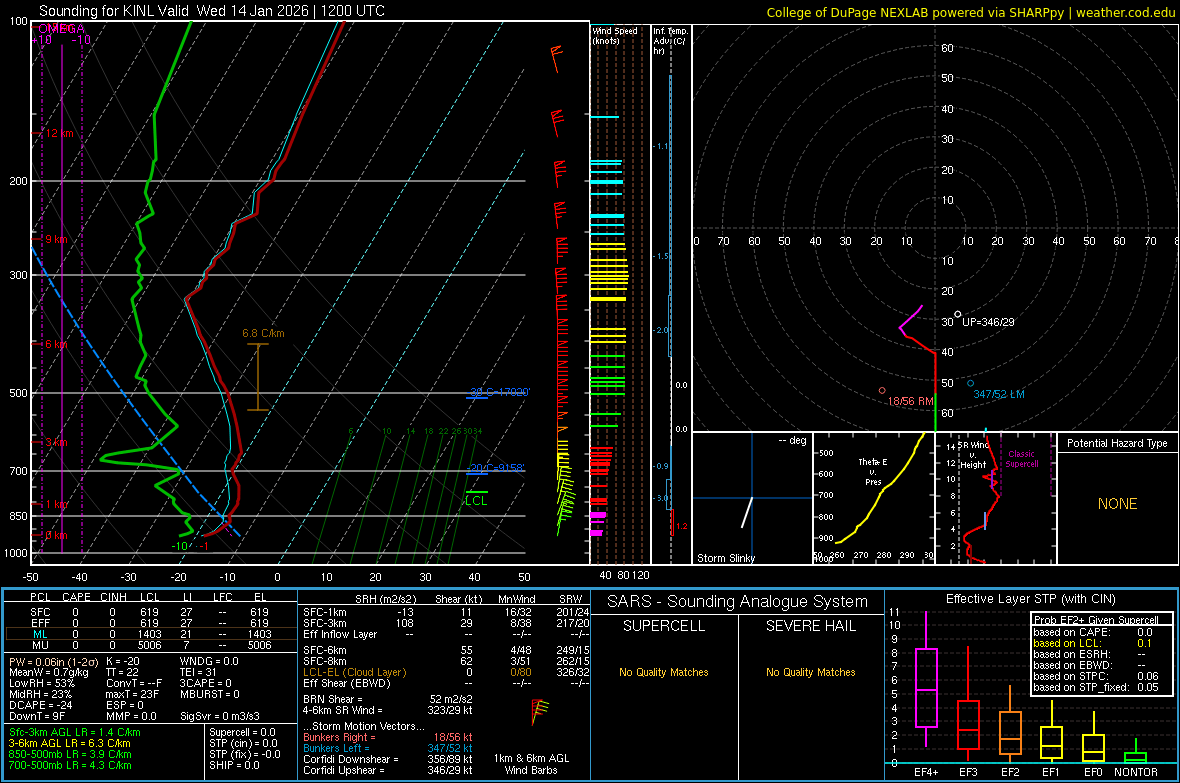Click the red EF3 box plot
The height and width of the screenshot is (783, 1180).
(968, 706)
